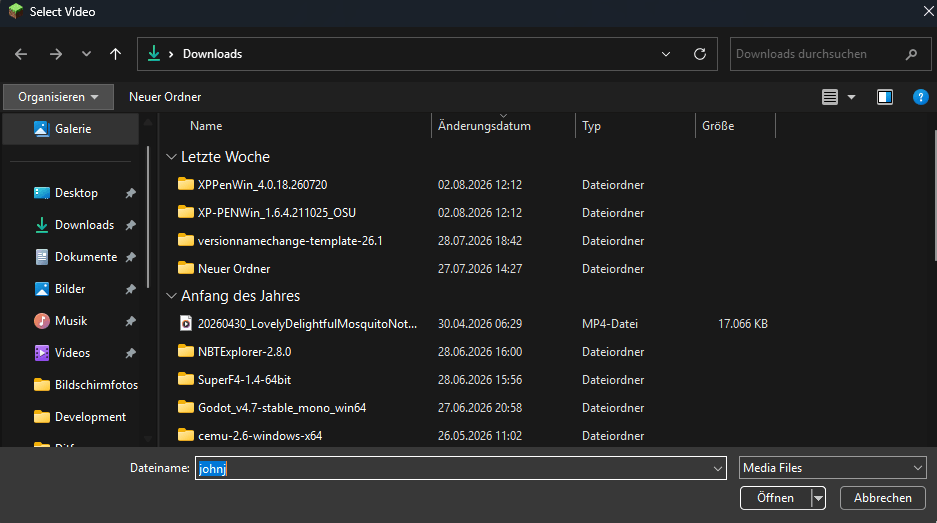Open Bilder in the sidebar

click(x=70, y=289)
